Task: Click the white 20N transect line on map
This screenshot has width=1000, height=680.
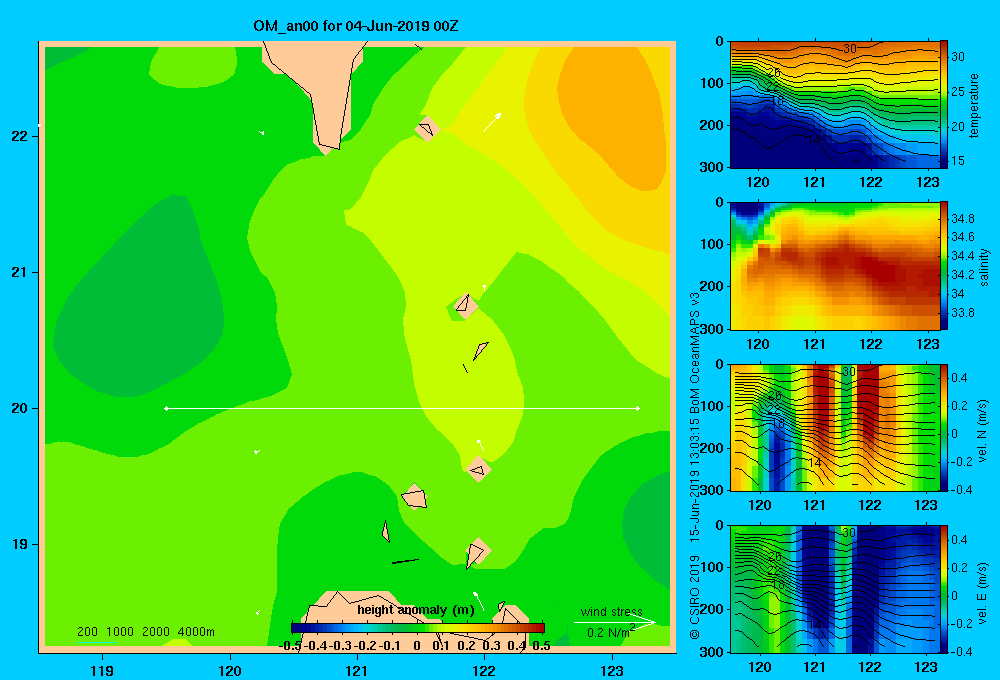Action: click(x=402, y=408)
